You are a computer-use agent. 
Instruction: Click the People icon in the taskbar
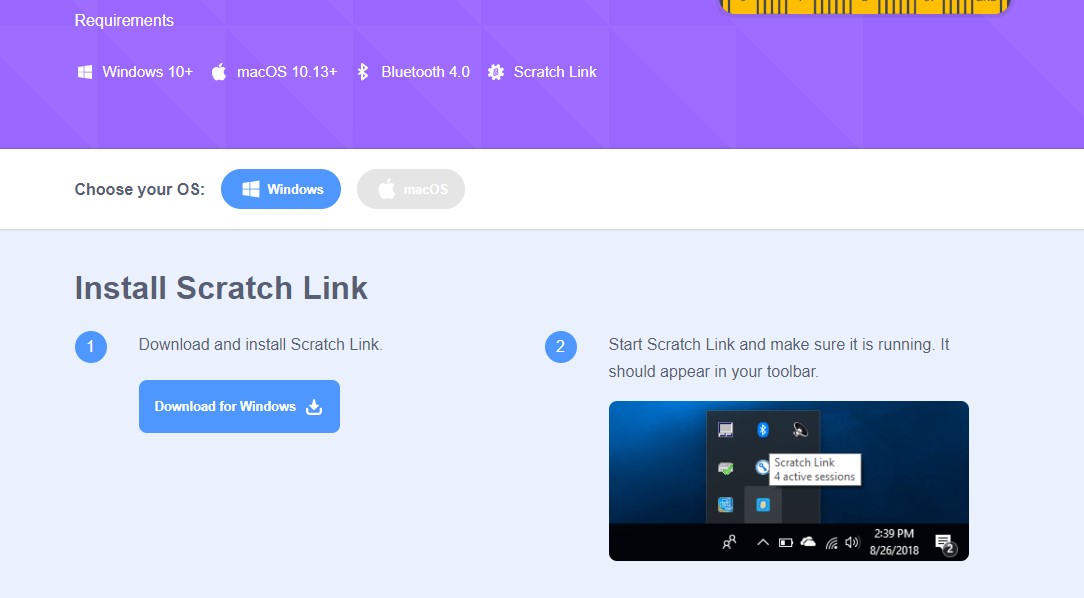[x=729, y=543]
